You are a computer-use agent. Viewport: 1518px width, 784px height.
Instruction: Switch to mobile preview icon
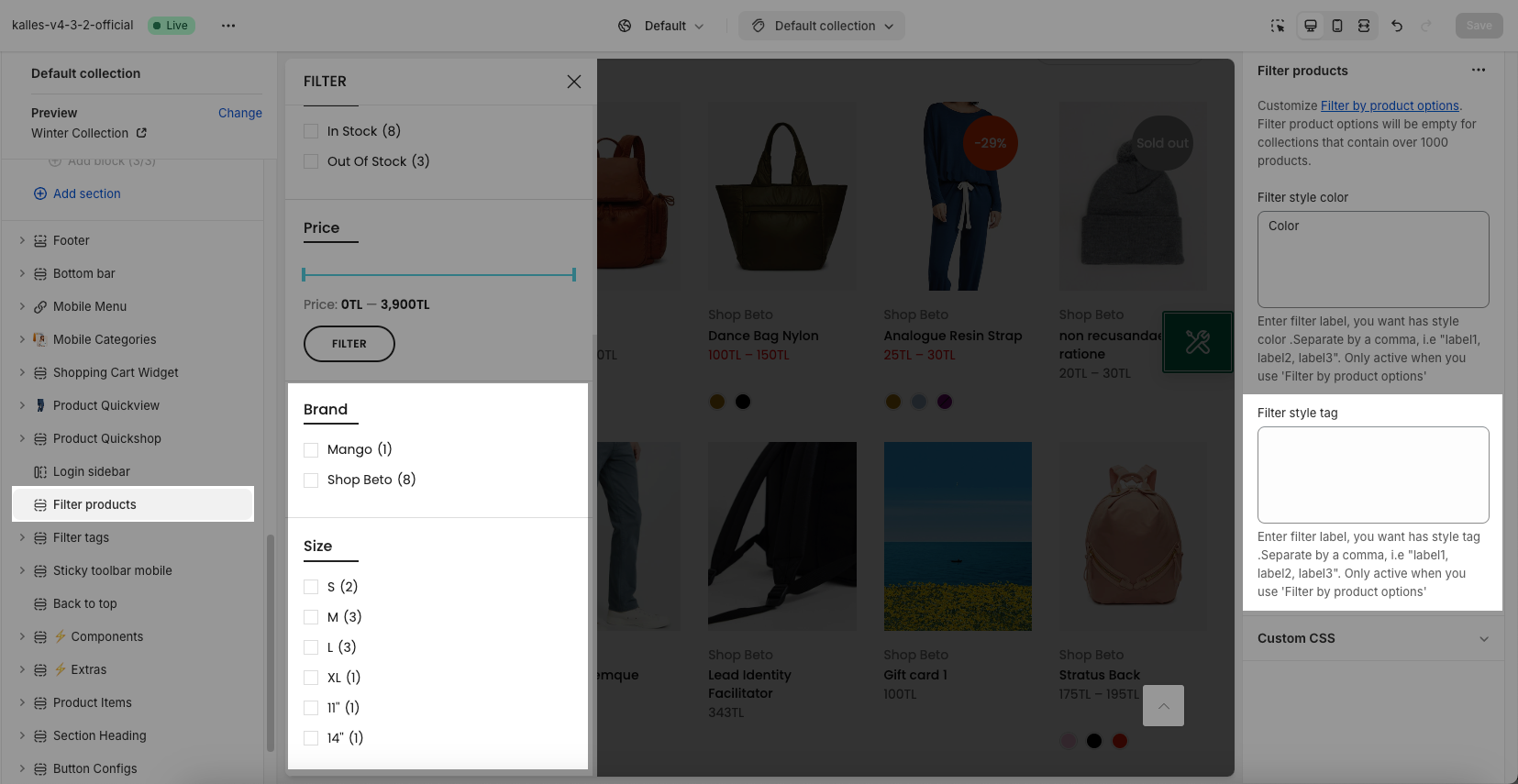[x=1337, y=26]
